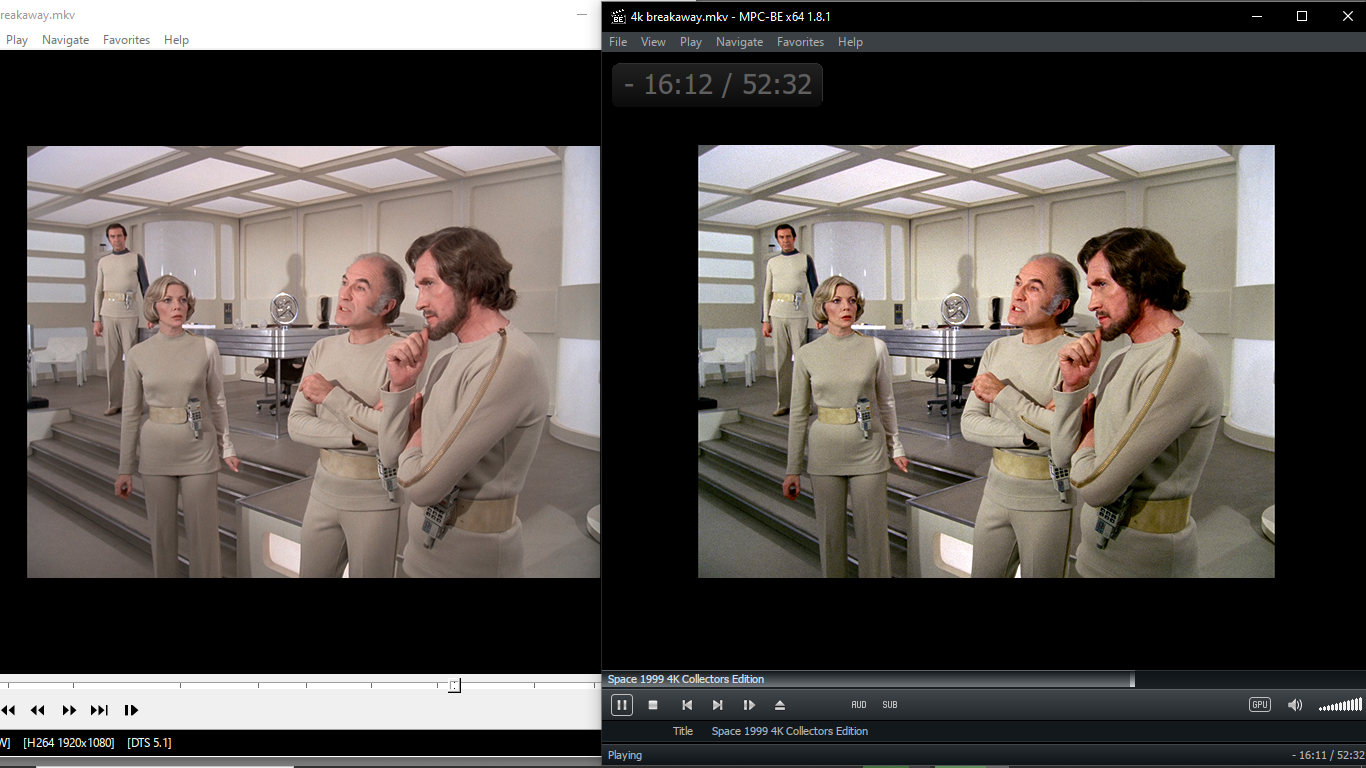Open the Play menu in MPC-BE
Screen dimensions: 1366x768
tap(691, 42)
